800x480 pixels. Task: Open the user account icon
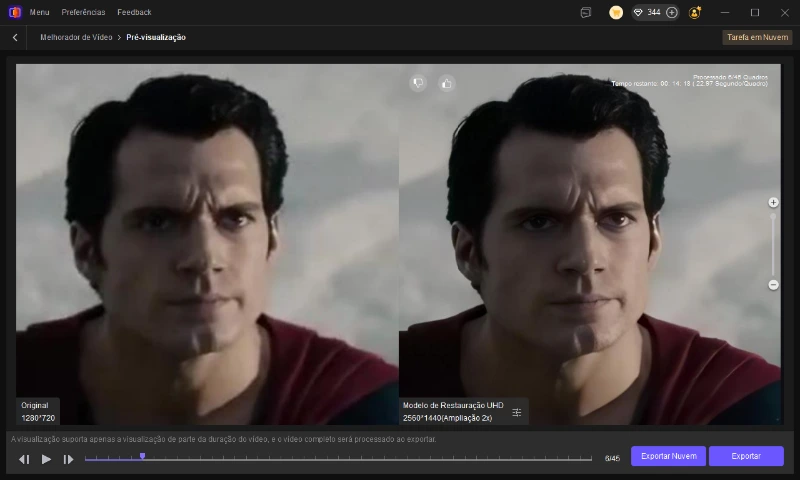coord(695,12)
